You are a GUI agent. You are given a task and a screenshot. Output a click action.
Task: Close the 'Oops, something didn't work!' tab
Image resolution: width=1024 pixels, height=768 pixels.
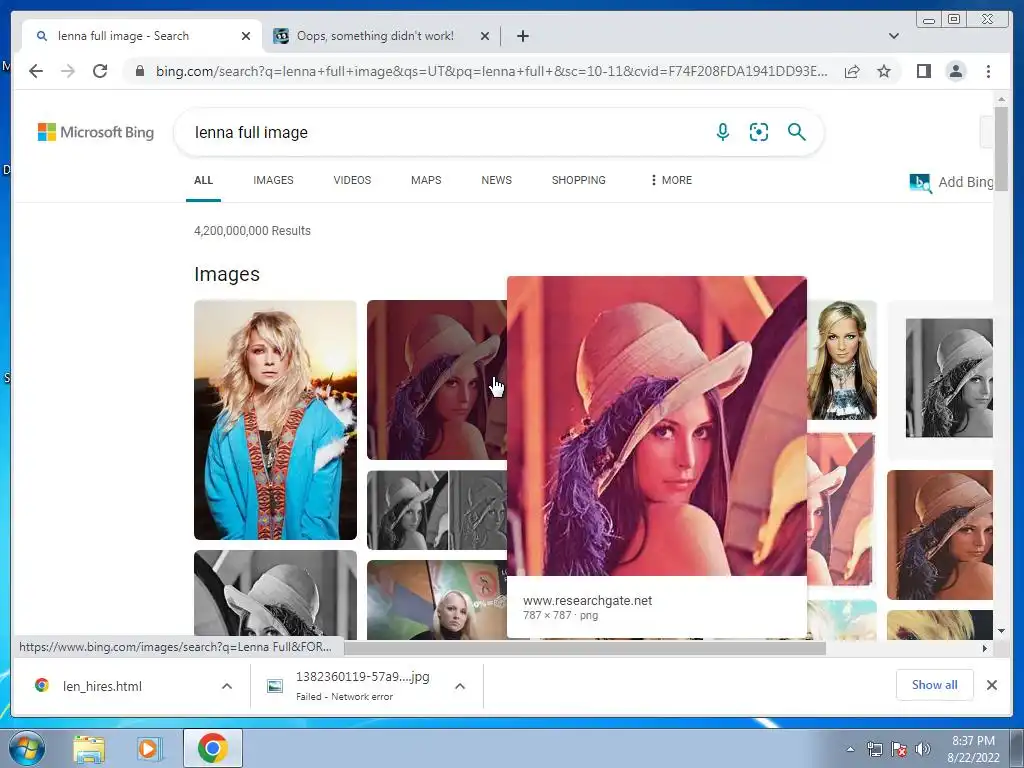[x=485, y=36]
